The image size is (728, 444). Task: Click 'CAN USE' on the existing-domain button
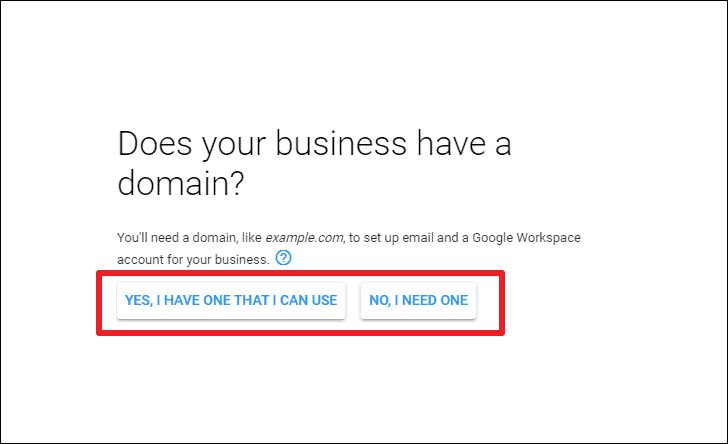coord(308,300)
